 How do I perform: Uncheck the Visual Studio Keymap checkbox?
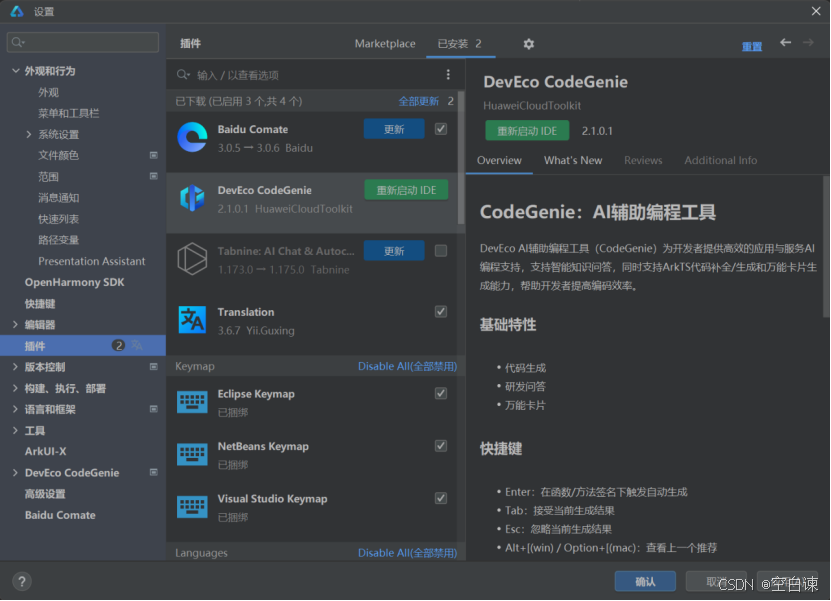click(440, 498)
